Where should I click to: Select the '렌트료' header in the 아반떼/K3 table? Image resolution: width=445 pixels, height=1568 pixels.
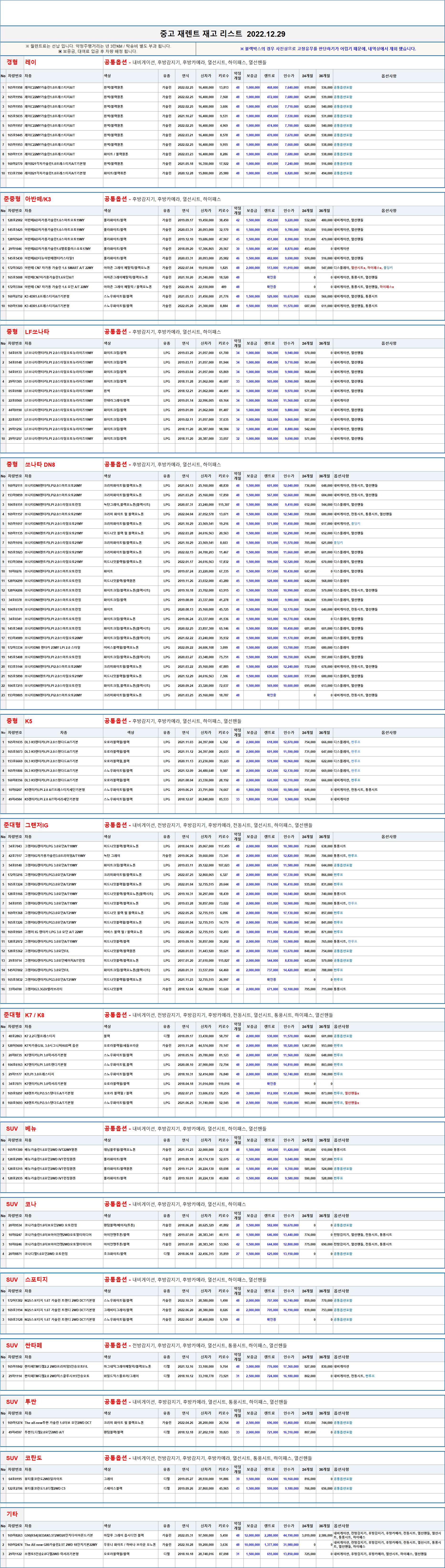pos(269,211)
